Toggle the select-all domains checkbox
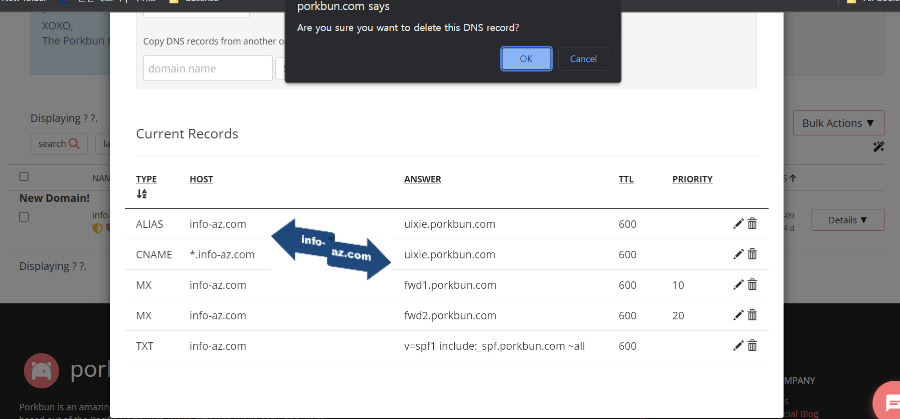 [24, 177]
